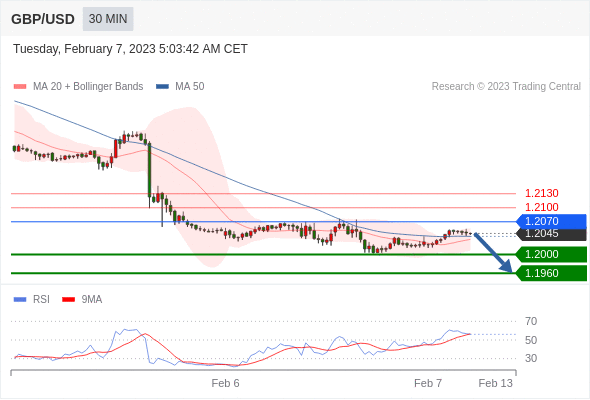The width and height of the screenshot is (590, 400).
Task: Click the 1.2070 blue pivot price tag
Action: click(x=551, y=221)
